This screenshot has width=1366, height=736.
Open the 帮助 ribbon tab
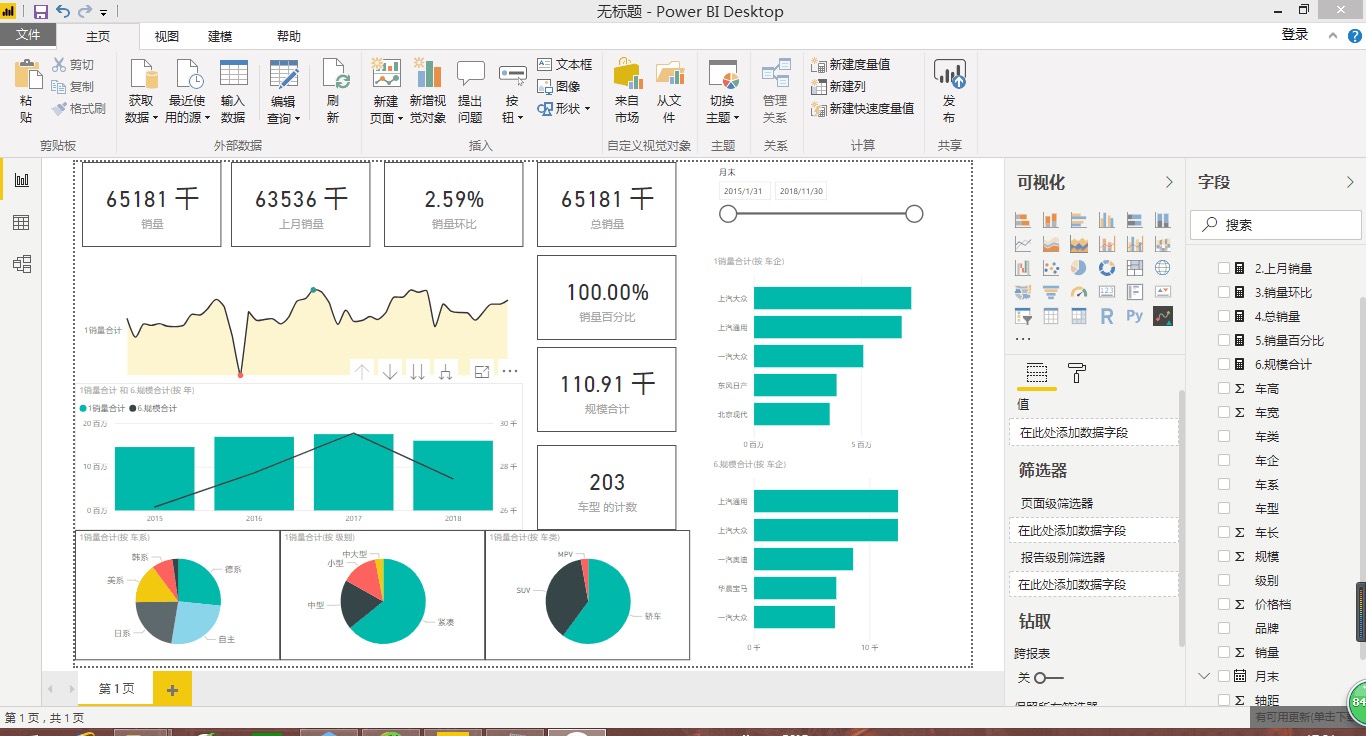click(288, 36)
